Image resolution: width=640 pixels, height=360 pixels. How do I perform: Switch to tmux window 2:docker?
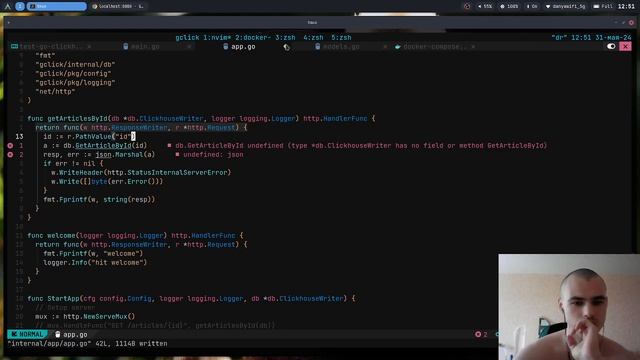coord(253,38)
